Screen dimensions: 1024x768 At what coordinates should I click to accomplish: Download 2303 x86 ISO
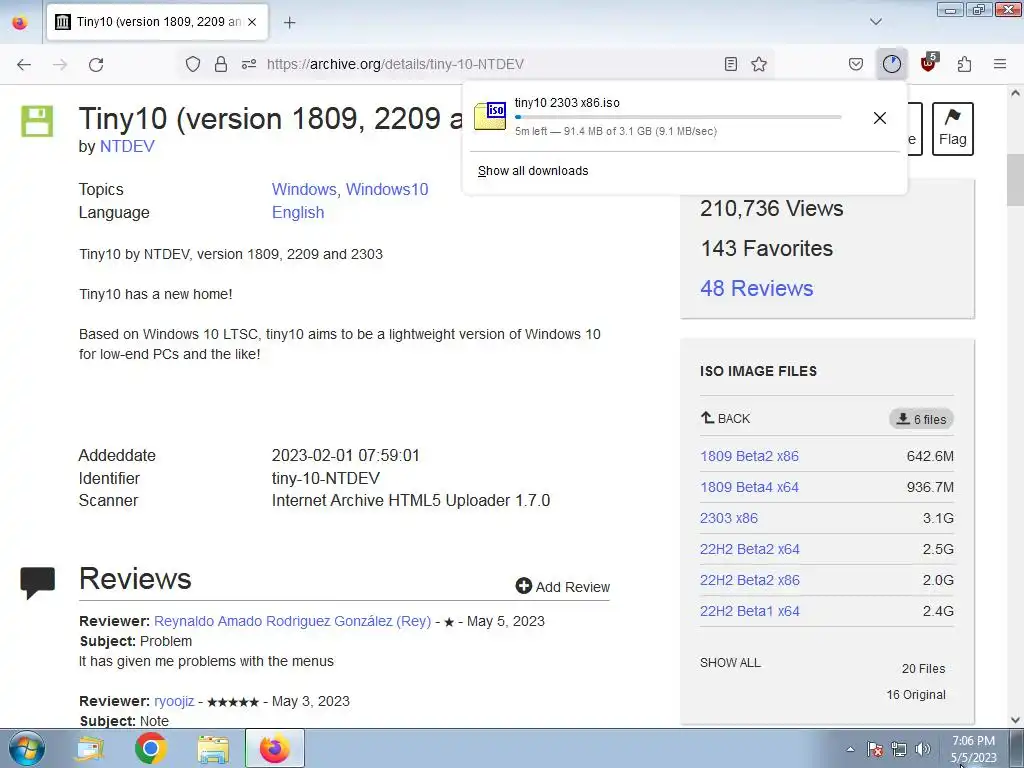pyautogui.click(x=729, y=518)
